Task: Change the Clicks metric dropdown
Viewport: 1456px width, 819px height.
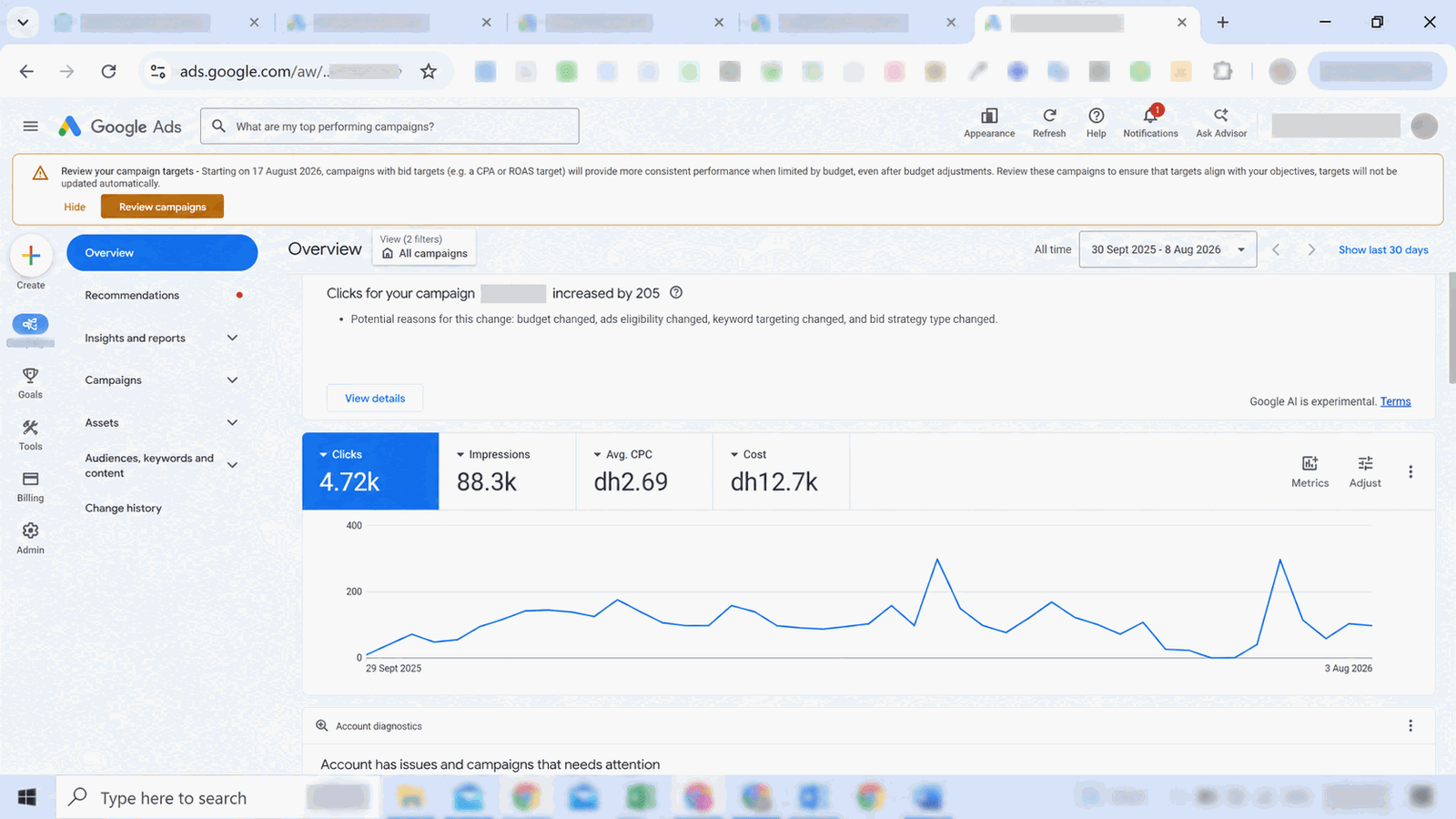Action: 340,454
